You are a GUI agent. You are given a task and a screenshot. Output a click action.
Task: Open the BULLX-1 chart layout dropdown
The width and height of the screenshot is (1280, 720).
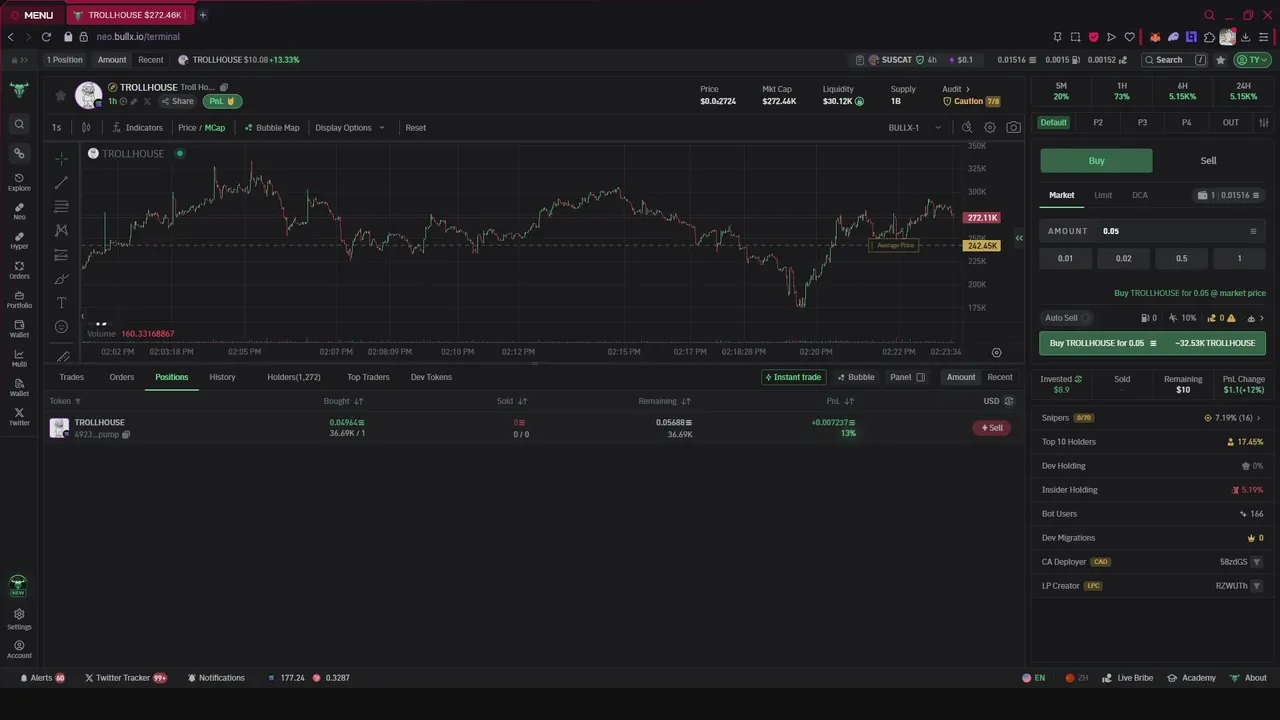[x=915, y=127]
